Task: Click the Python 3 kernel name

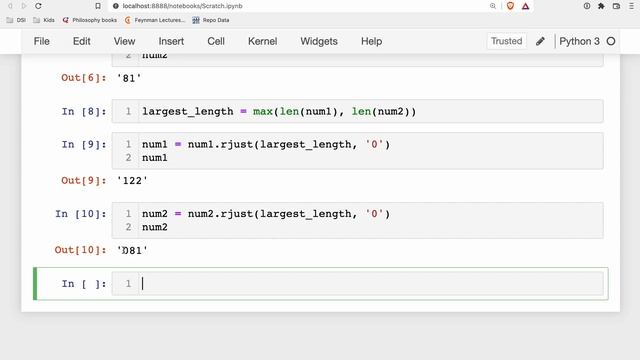Action: (x=579, y=41)
